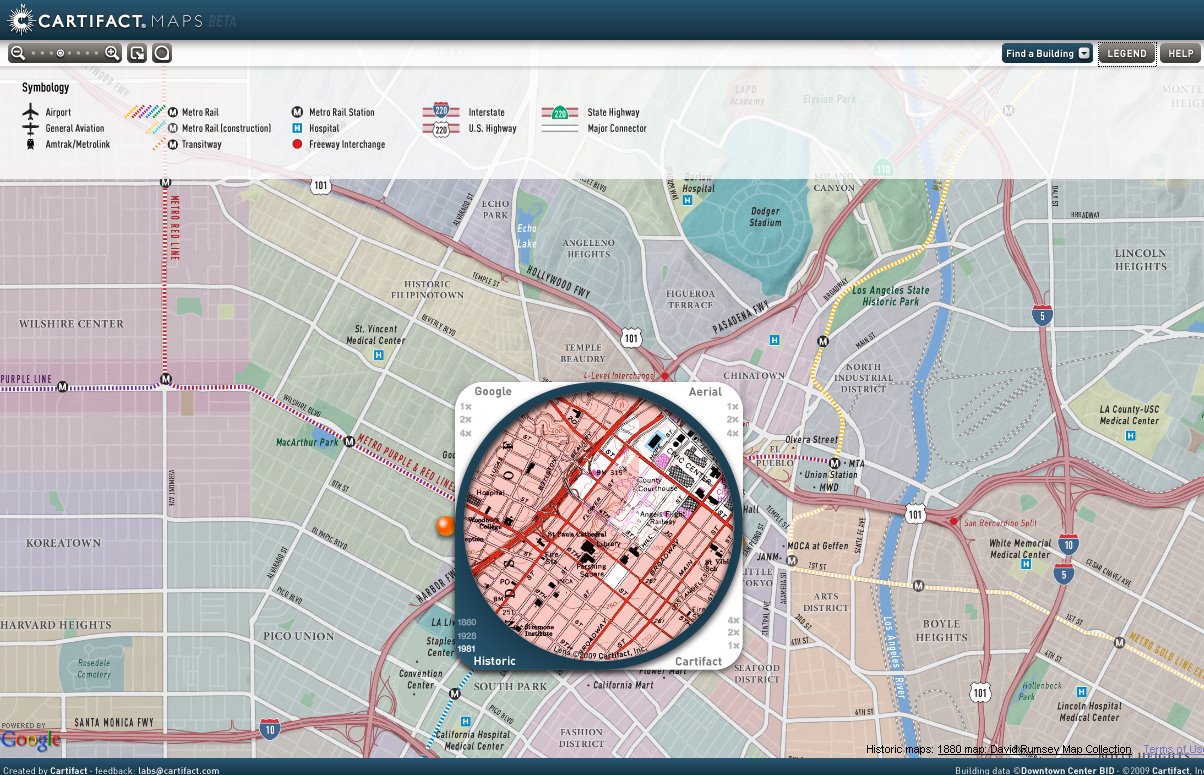Open the Google logo in the corner
The width and height of the screenshot is (1204, 775).
31,741
